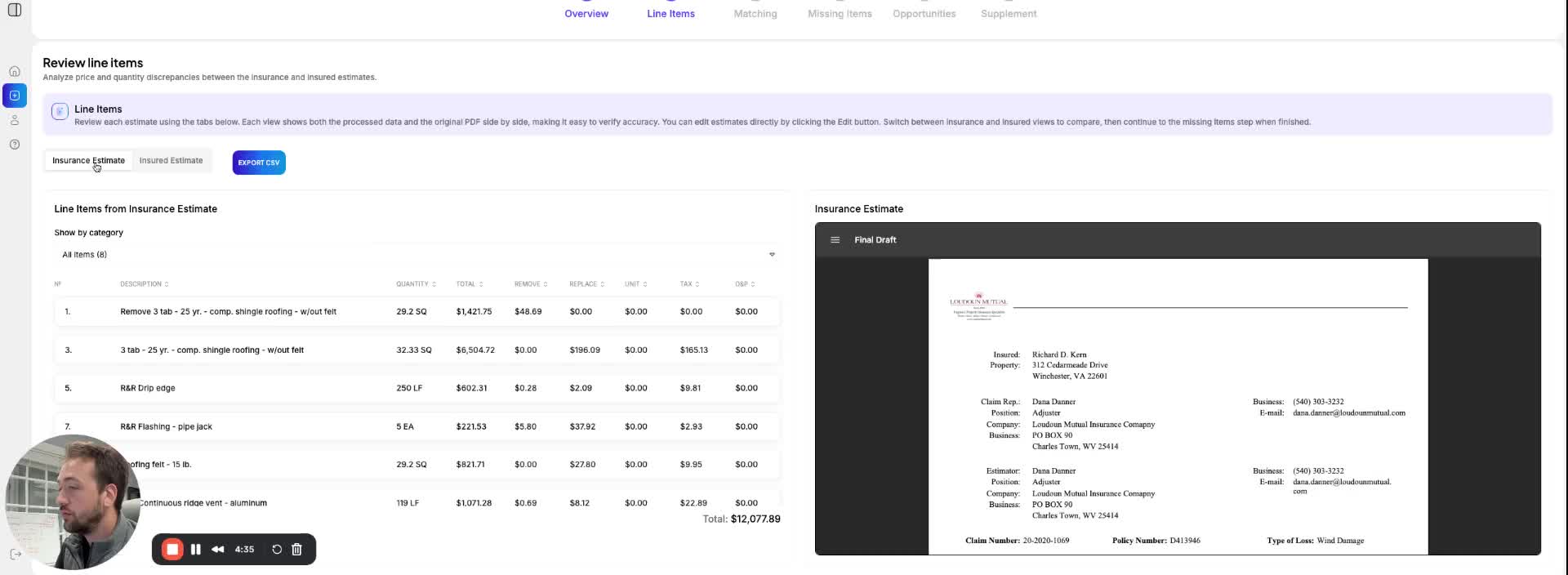Click the 250 LF quantity cell

coord(409,389)
